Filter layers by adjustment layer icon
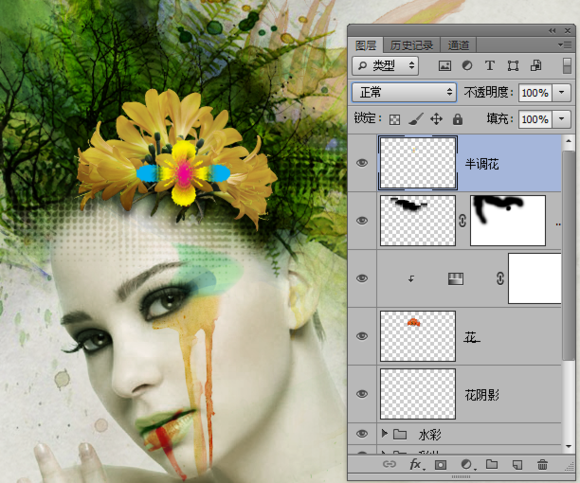The image size is (580, 483). coord(467,66)
